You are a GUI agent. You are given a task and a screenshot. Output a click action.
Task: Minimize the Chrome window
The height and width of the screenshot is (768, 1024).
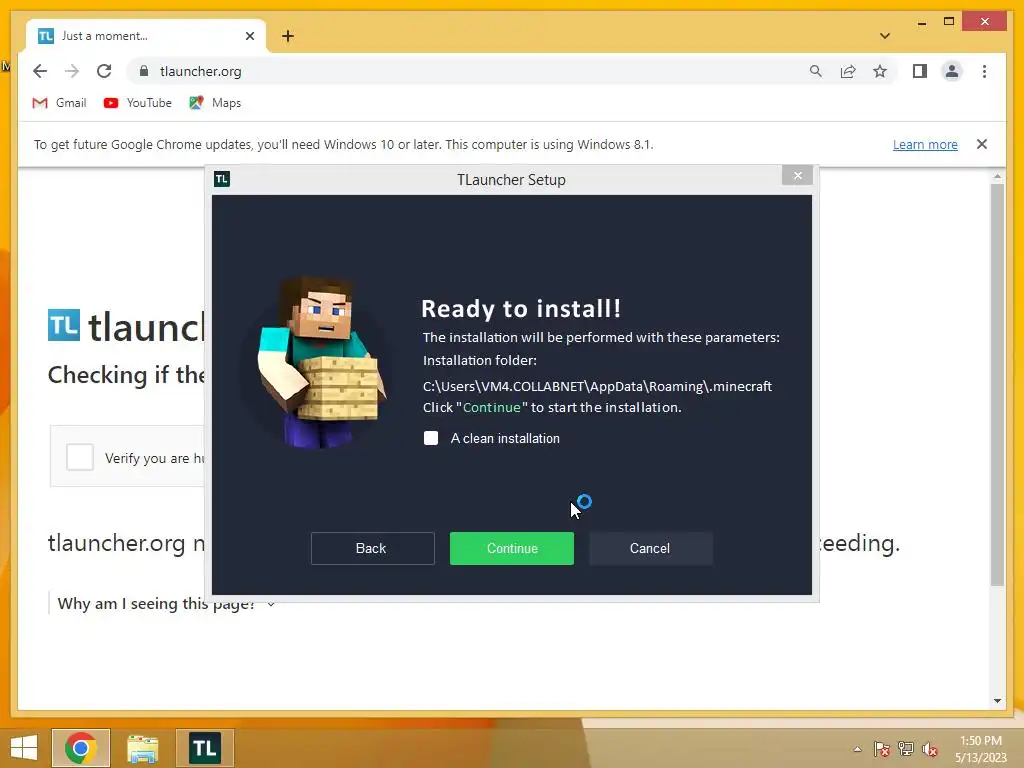tap(921, 22)
